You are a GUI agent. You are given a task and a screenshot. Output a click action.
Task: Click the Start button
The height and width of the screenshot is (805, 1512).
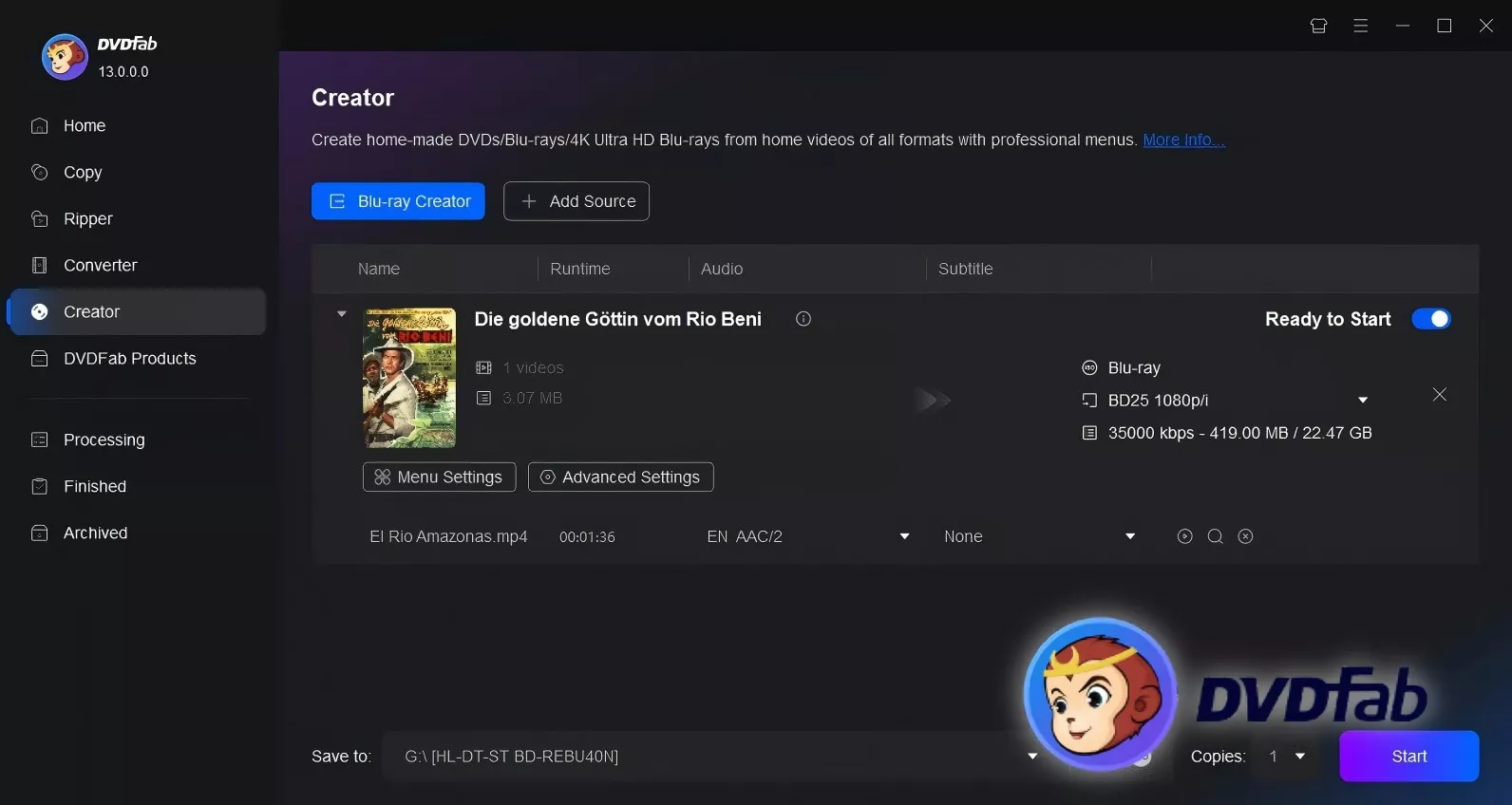1409,757
